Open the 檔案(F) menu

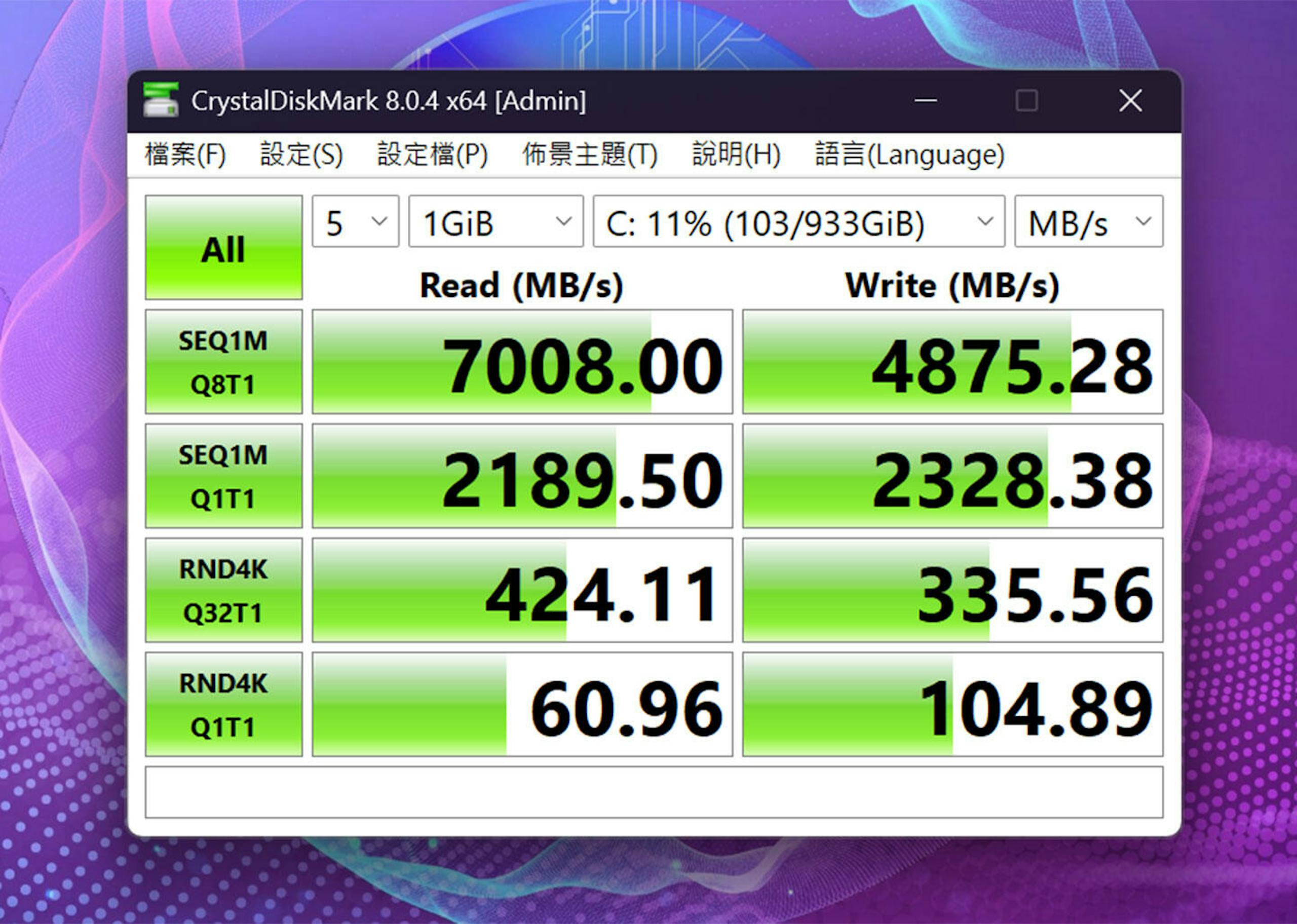tap(185, 154)
